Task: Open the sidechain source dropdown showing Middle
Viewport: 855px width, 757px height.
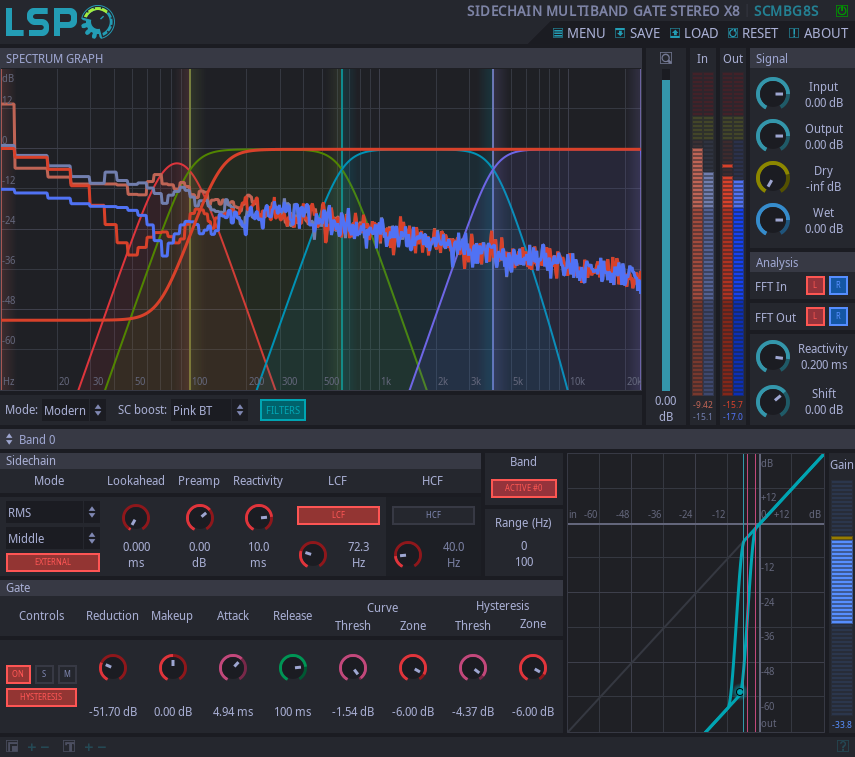Action: point(52,539)
